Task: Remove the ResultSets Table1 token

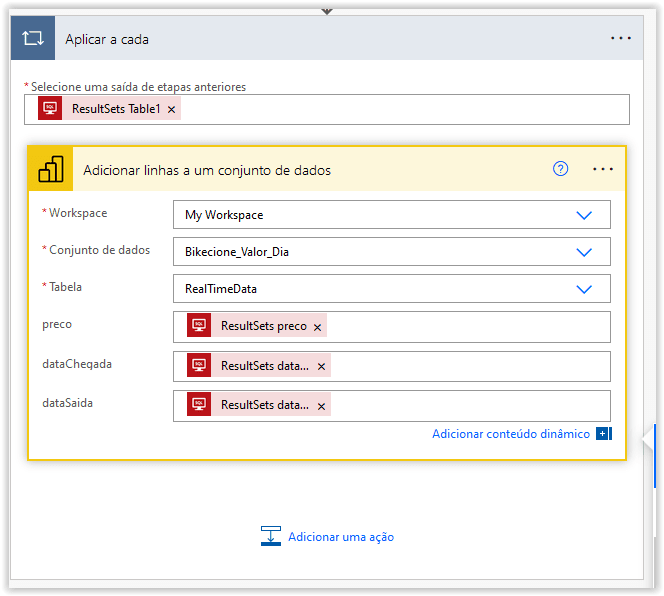Action: point(172,110)
